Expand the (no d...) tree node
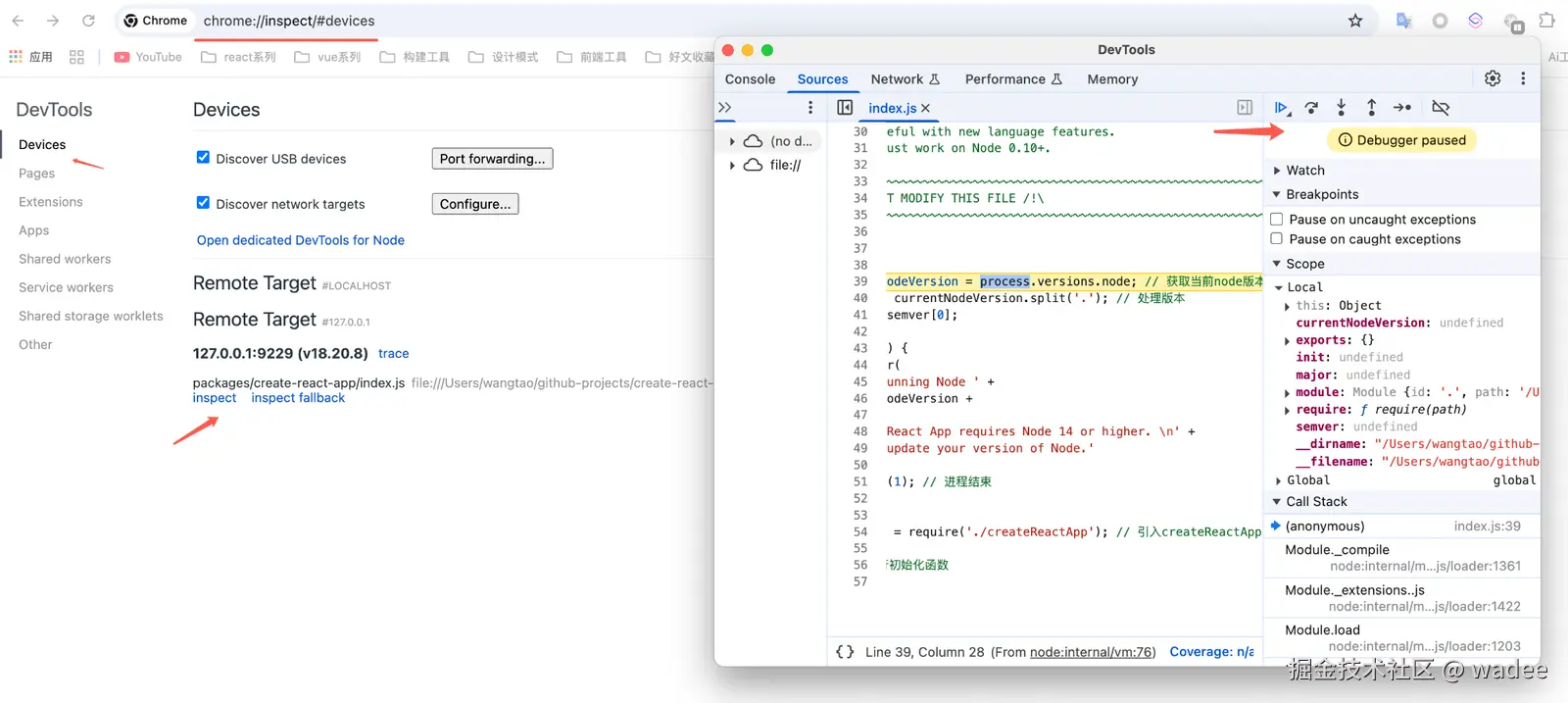The width and height of the screenshot is (1568, 703). pos(732,141)
